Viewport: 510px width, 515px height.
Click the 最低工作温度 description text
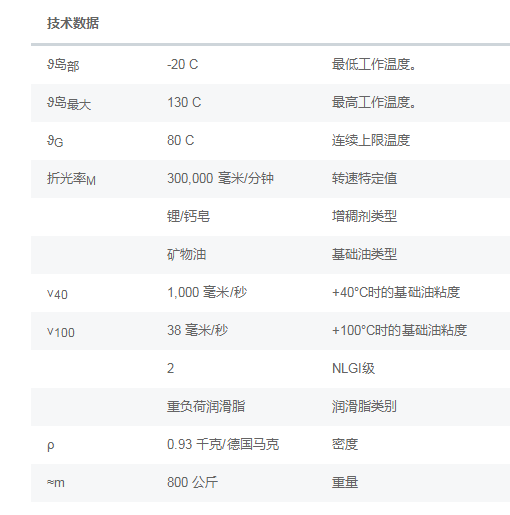click(374, 64)
